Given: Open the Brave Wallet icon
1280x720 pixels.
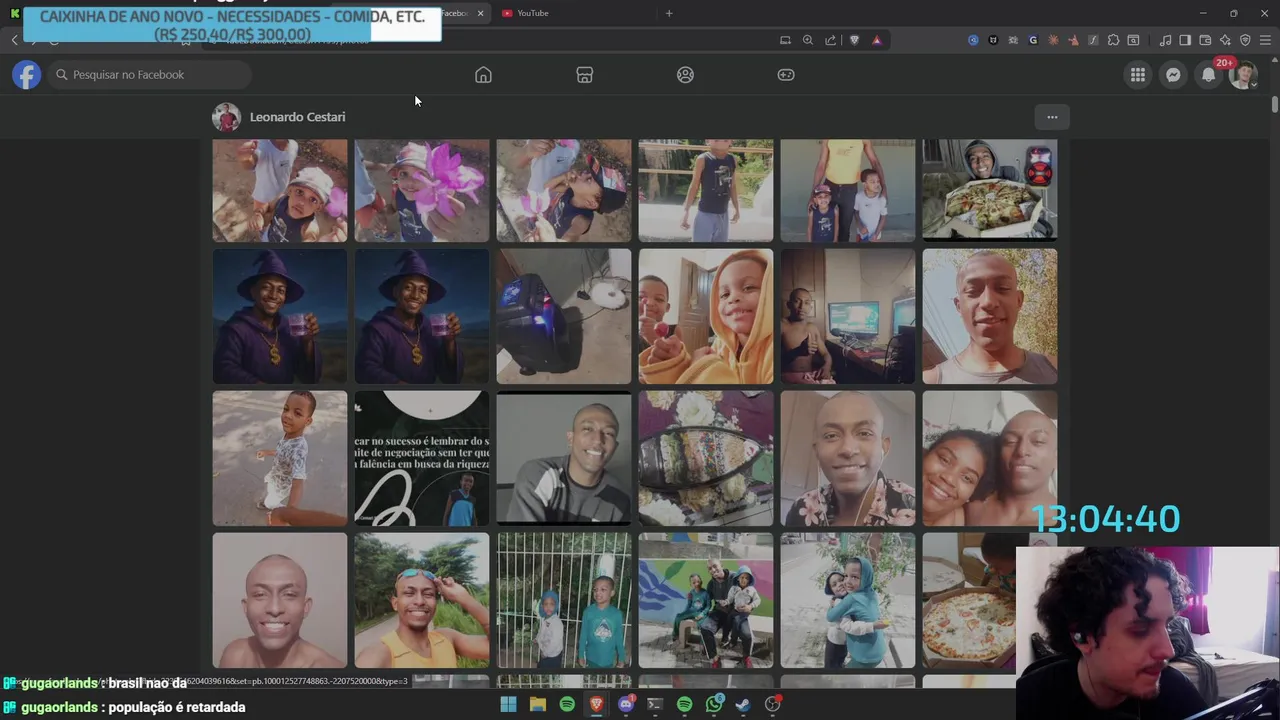Looking at the screenshot, I should 1205,40.
